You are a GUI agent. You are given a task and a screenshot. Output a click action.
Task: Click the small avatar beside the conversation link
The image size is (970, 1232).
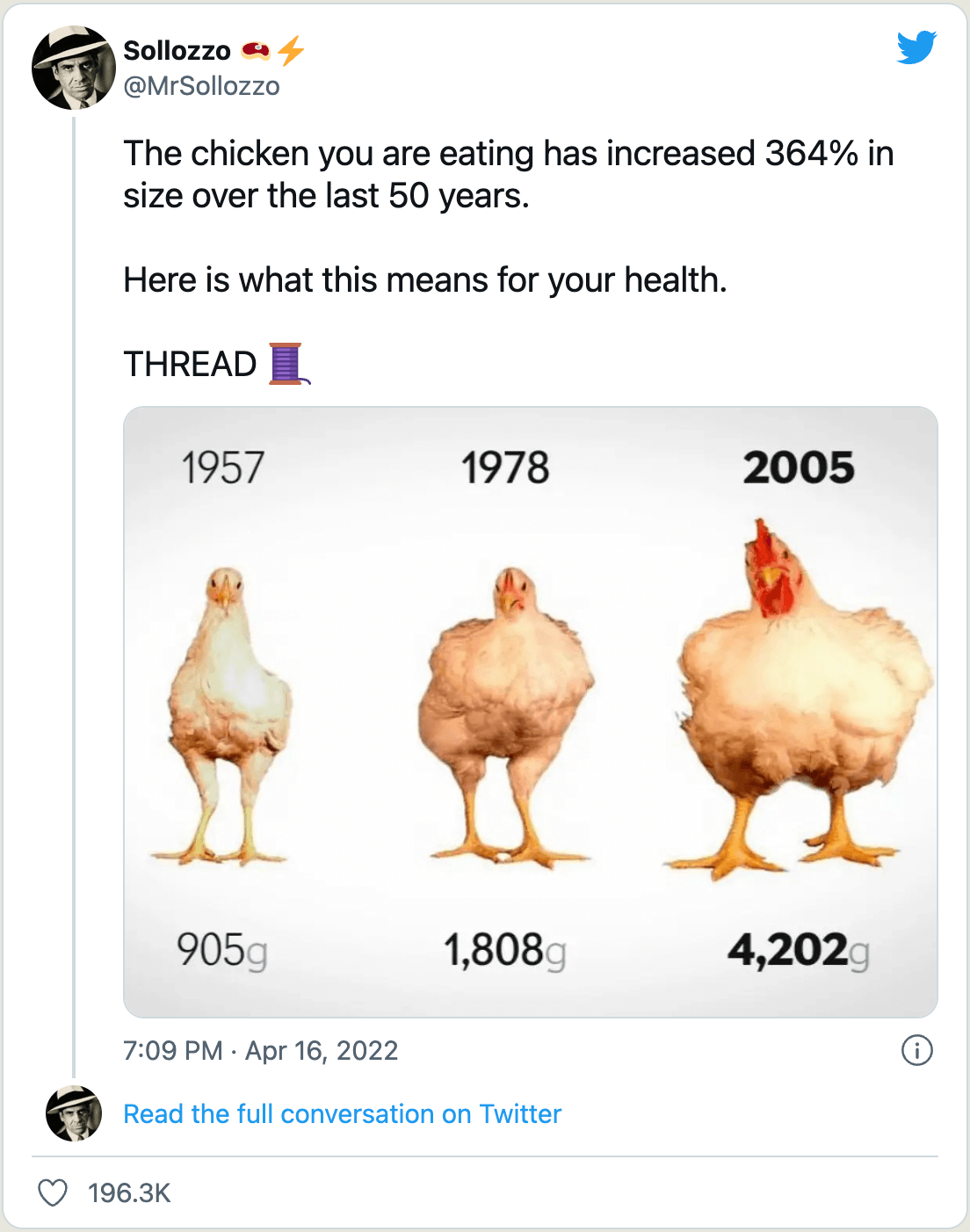coord(74,1113)
